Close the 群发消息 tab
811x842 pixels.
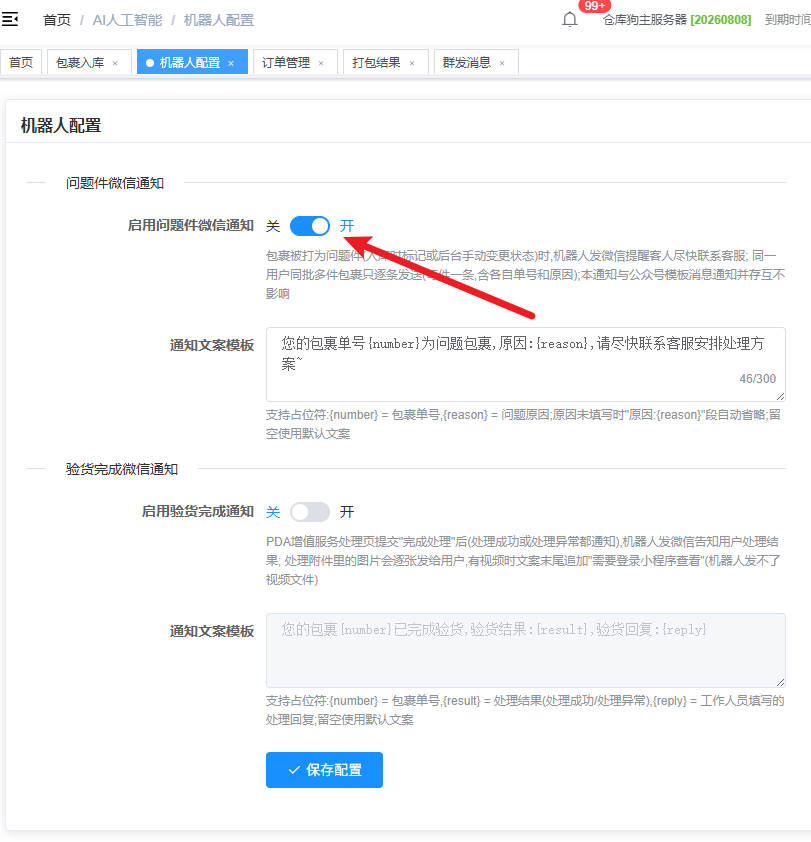coord(502,63)
